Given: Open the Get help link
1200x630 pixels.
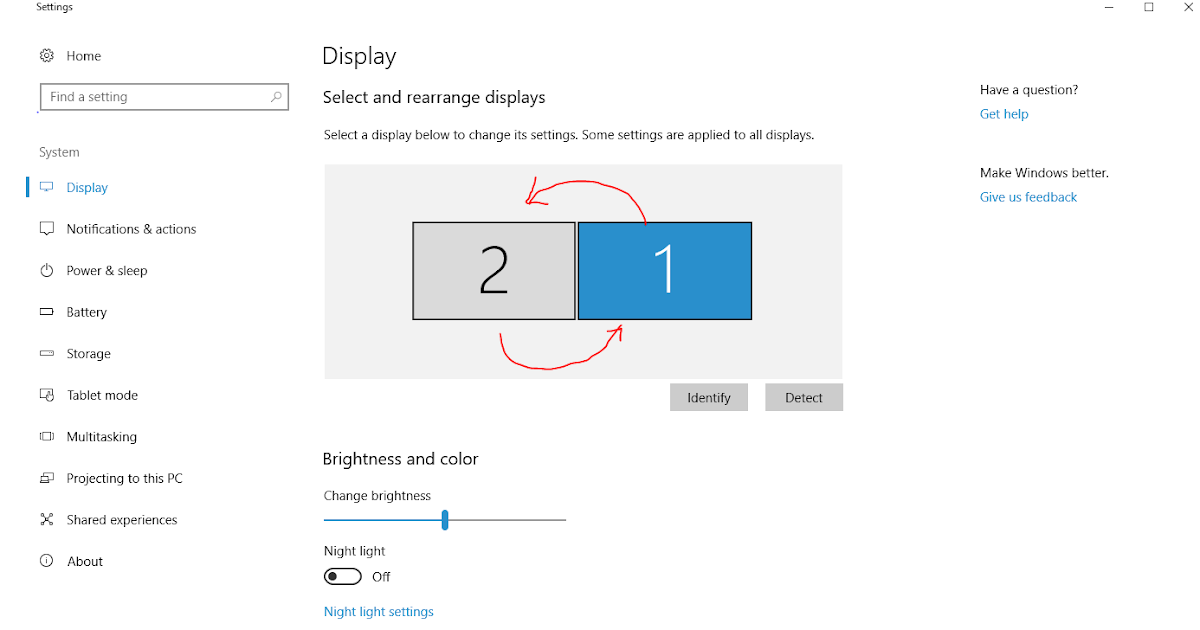Looking at the screenshot, I should [x=1004, y=113].
